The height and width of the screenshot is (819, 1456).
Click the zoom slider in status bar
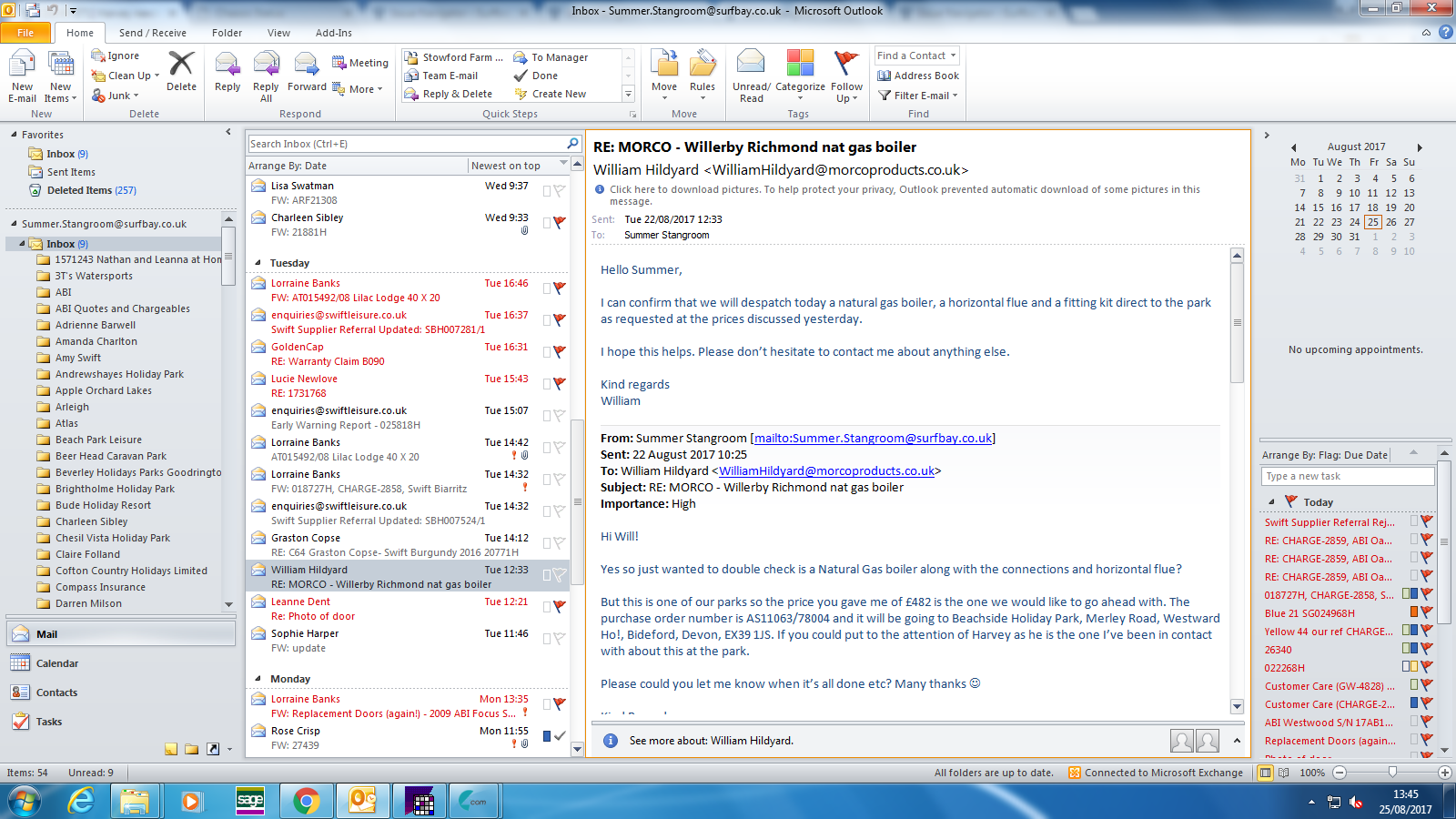(1391, 773)
